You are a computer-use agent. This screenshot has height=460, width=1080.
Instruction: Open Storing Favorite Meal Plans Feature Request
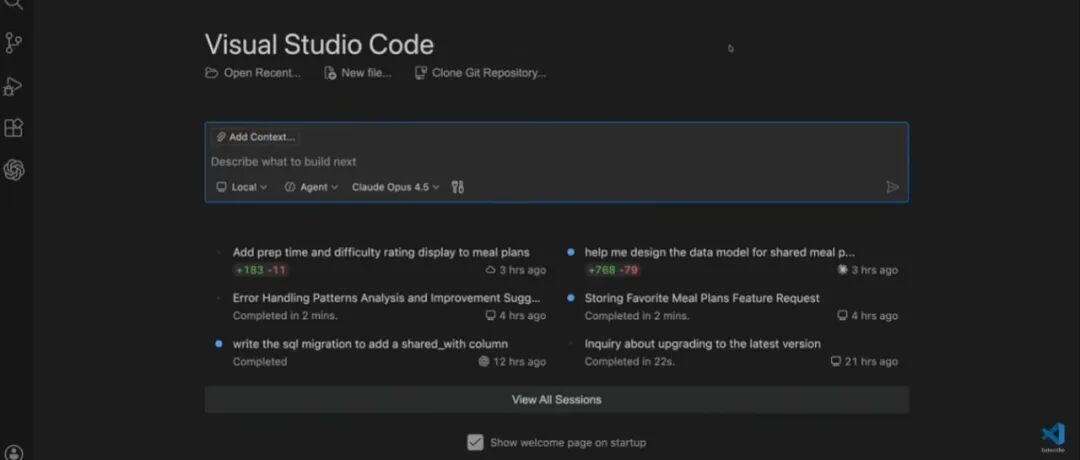point(702,298)
